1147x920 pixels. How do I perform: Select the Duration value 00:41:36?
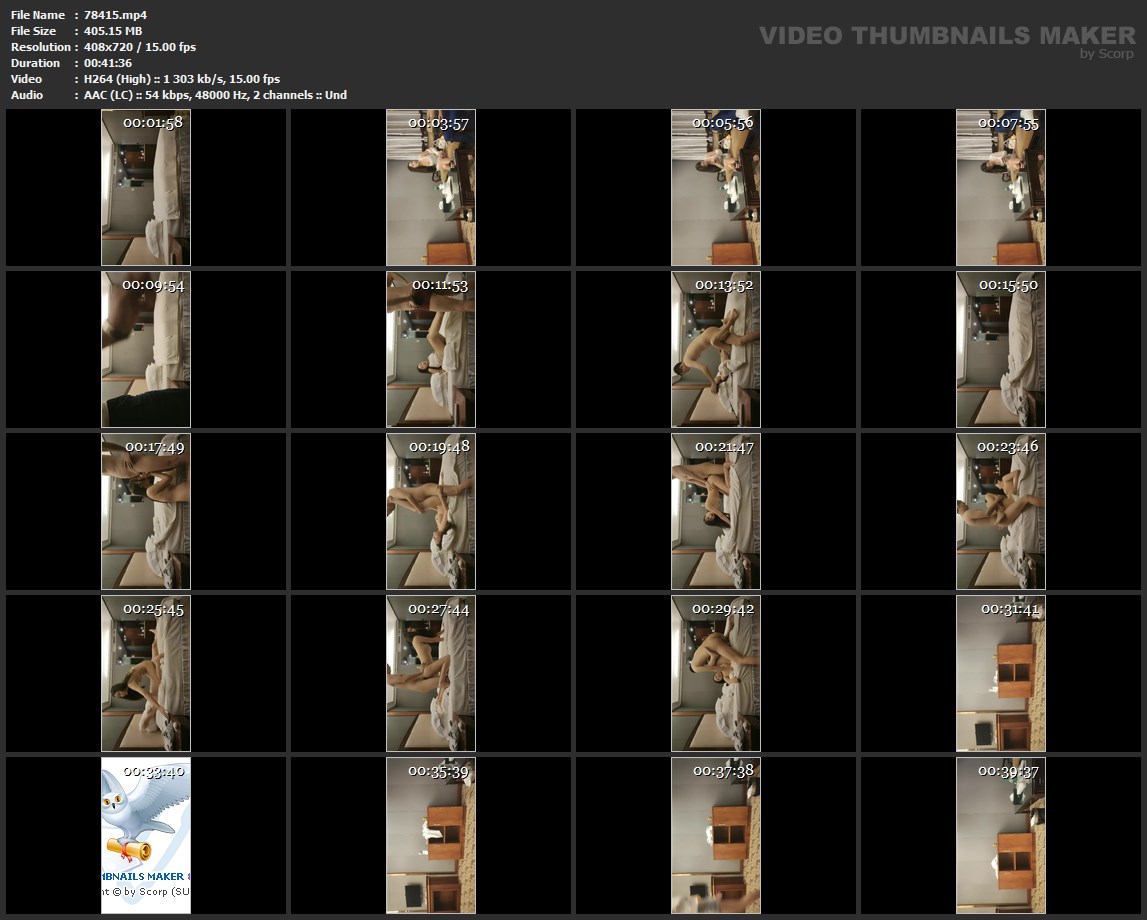[108, 63]
